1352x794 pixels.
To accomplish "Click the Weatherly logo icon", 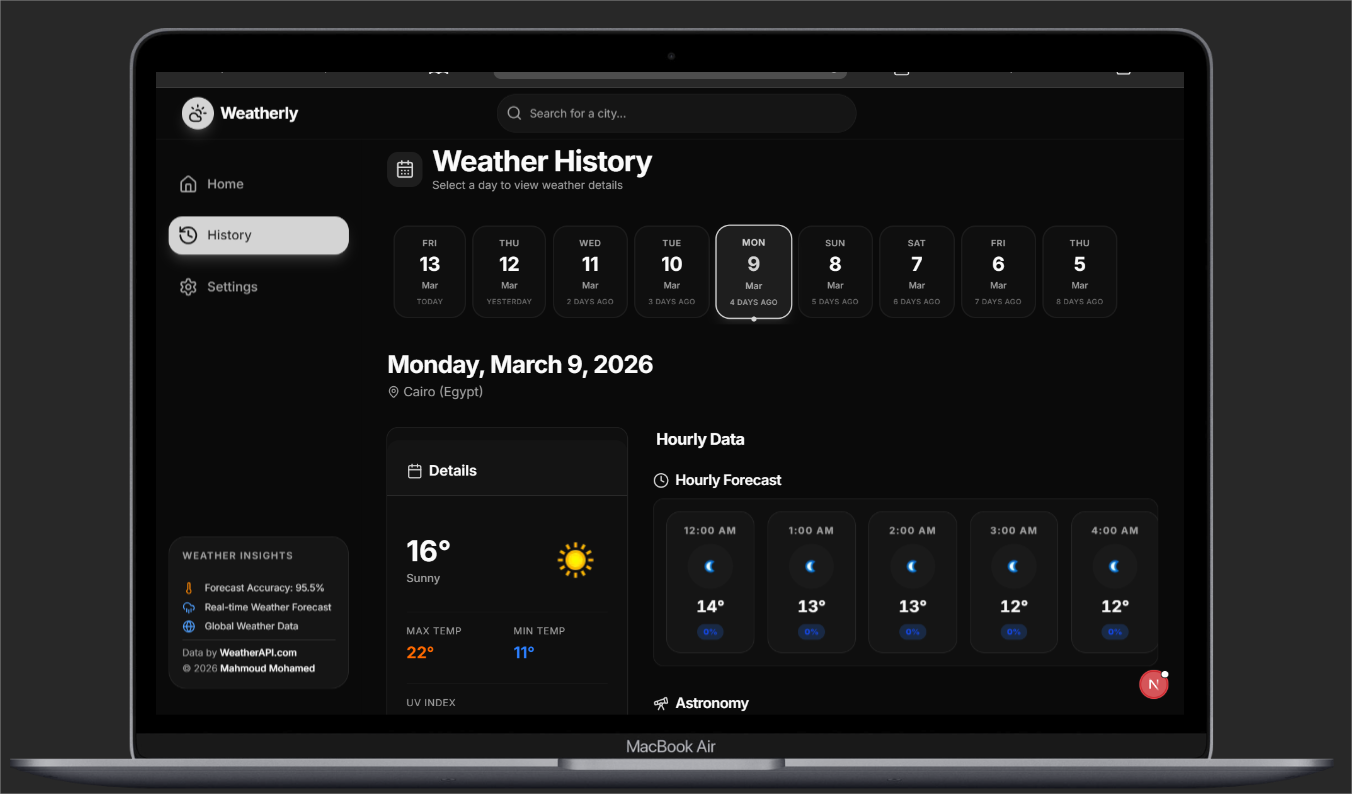I will (x=198, y=114).
